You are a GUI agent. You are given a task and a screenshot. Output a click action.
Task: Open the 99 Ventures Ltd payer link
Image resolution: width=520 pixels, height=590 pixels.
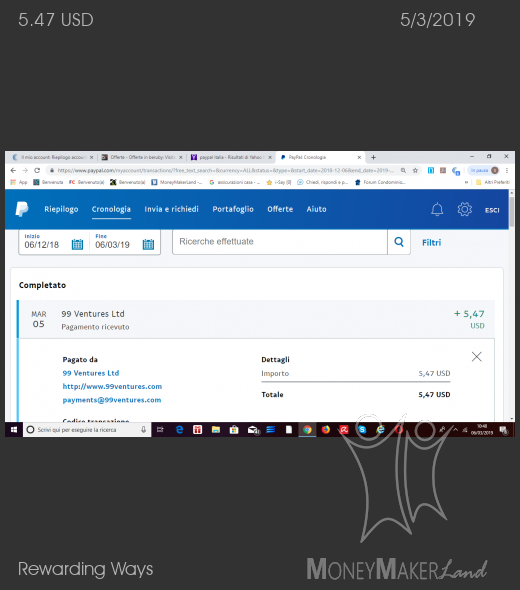[x=91, y=373]
